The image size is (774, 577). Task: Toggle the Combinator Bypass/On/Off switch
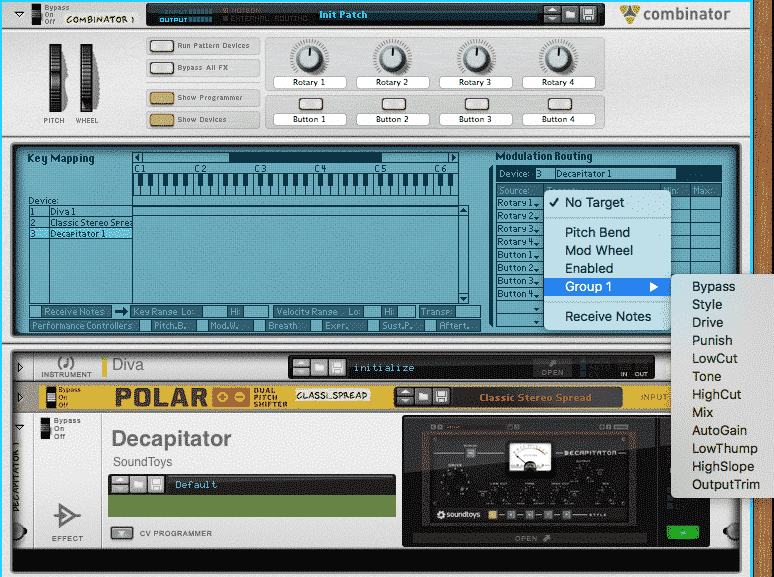click(37, 14)
